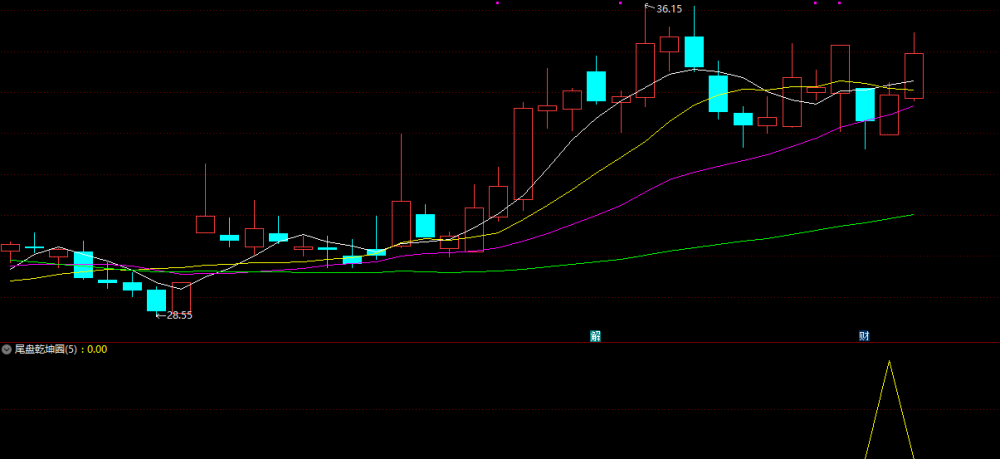This screenshot has width=1000, height=459.
Task: Click the indicator value 0.00 readout
Action: point(97,349)
